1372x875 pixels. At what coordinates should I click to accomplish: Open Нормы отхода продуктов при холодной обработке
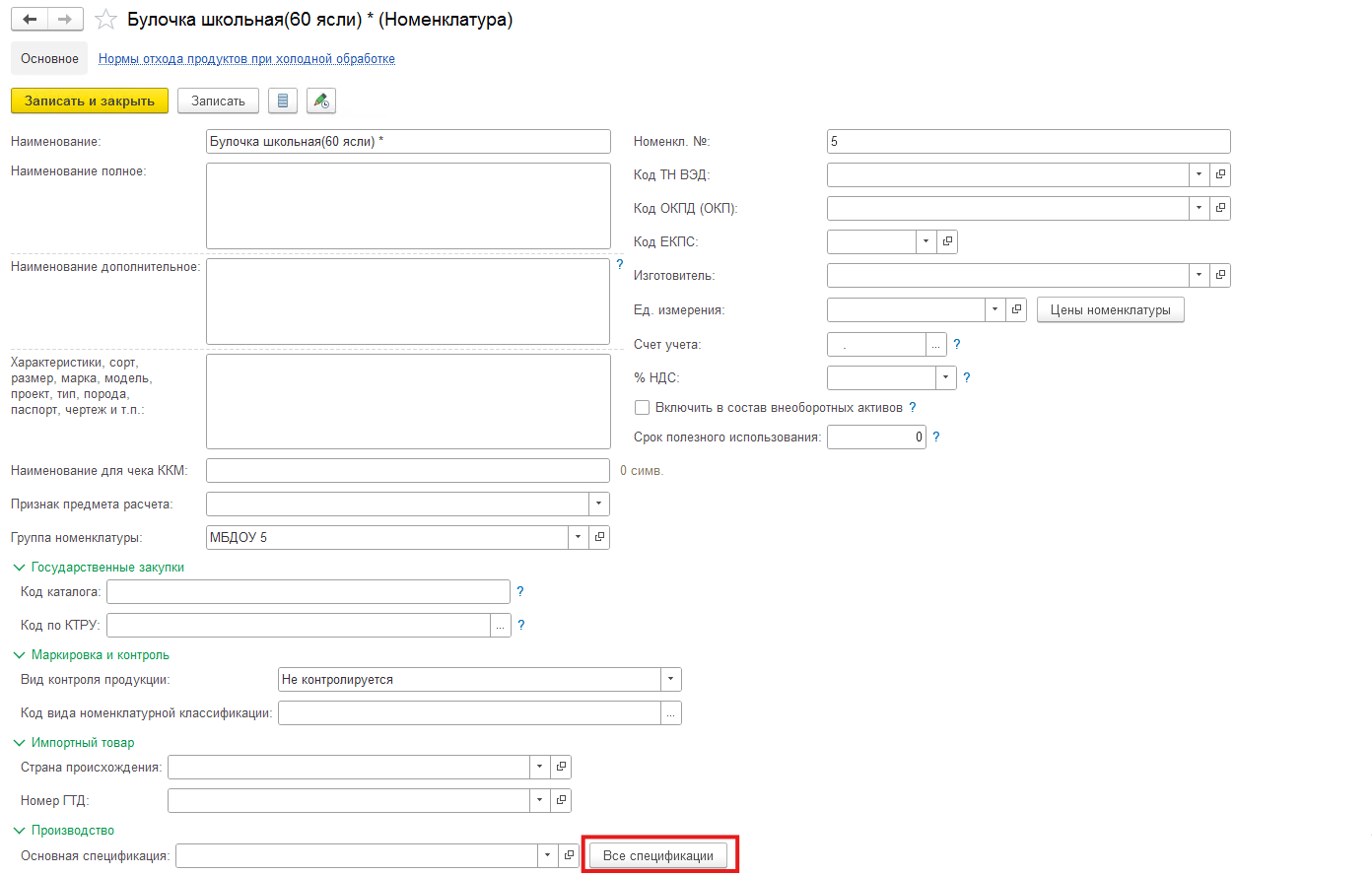click(x=246, y=58)
